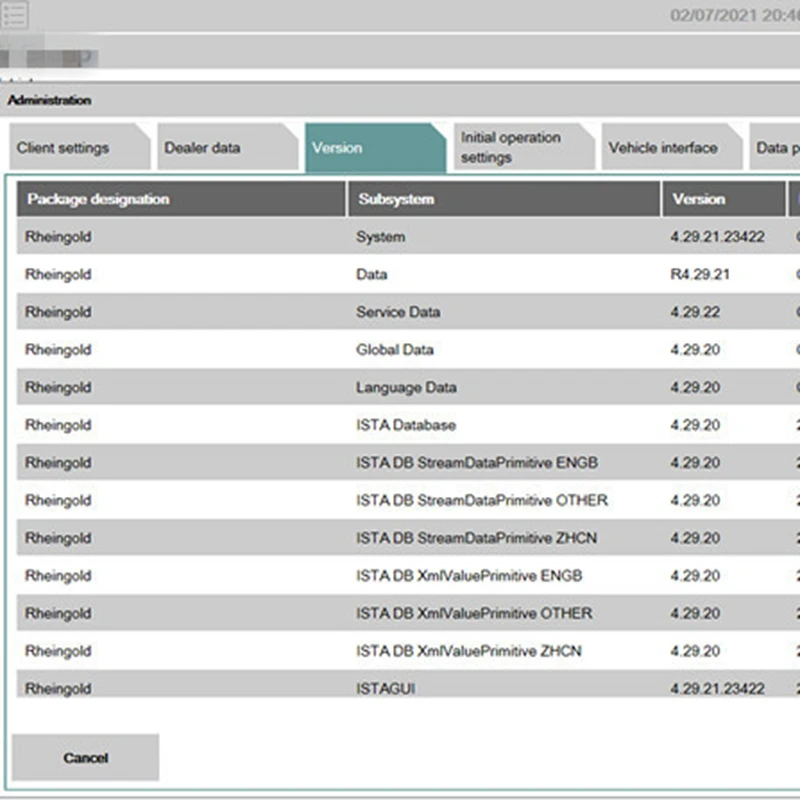Image resolution: width=800 pixels, height=800 pixels.
Task: Click Language Data version 4.29.20
Action: tap(695, 387)
